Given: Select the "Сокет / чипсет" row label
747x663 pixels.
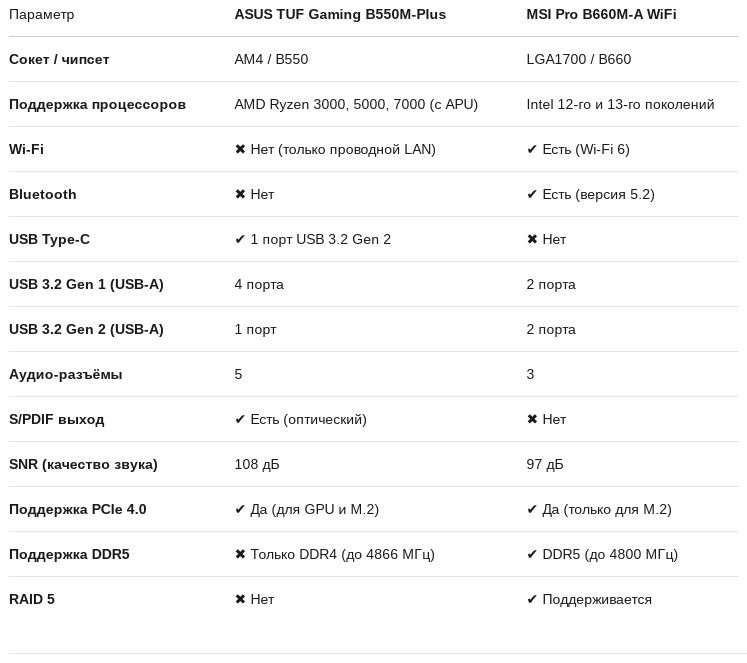Looking at the screenshot, I should click(x=59, y=59).
